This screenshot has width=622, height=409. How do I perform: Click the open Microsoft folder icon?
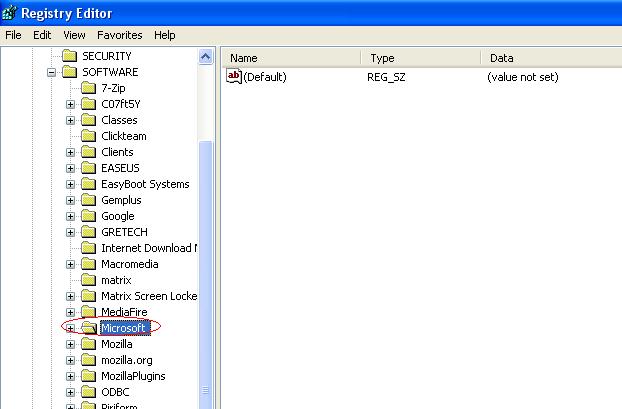89,328
